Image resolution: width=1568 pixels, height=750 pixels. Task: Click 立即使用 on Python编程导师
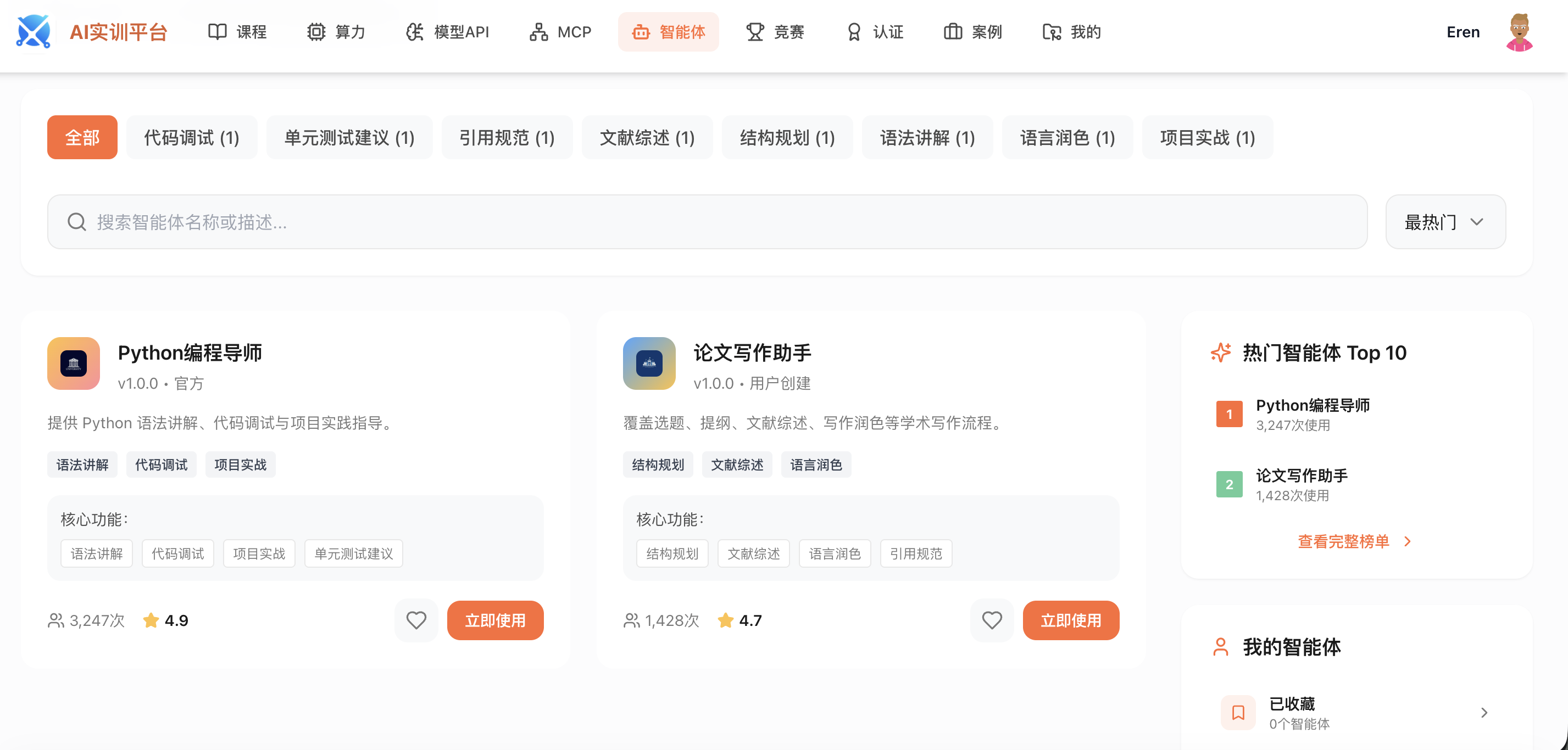(495, 620)
